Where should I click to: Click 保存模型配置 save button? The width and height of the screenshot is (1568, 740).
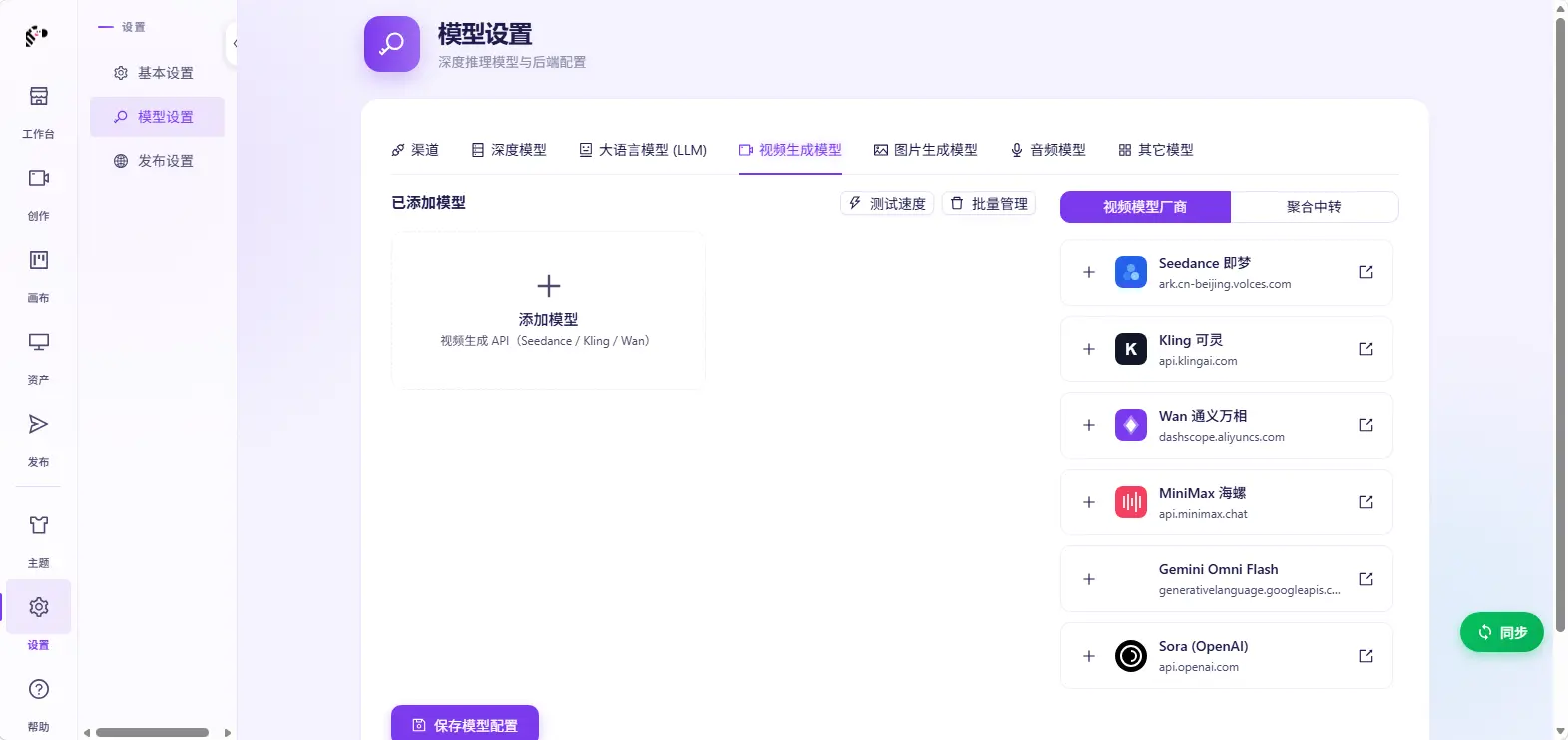click(465, 724)
